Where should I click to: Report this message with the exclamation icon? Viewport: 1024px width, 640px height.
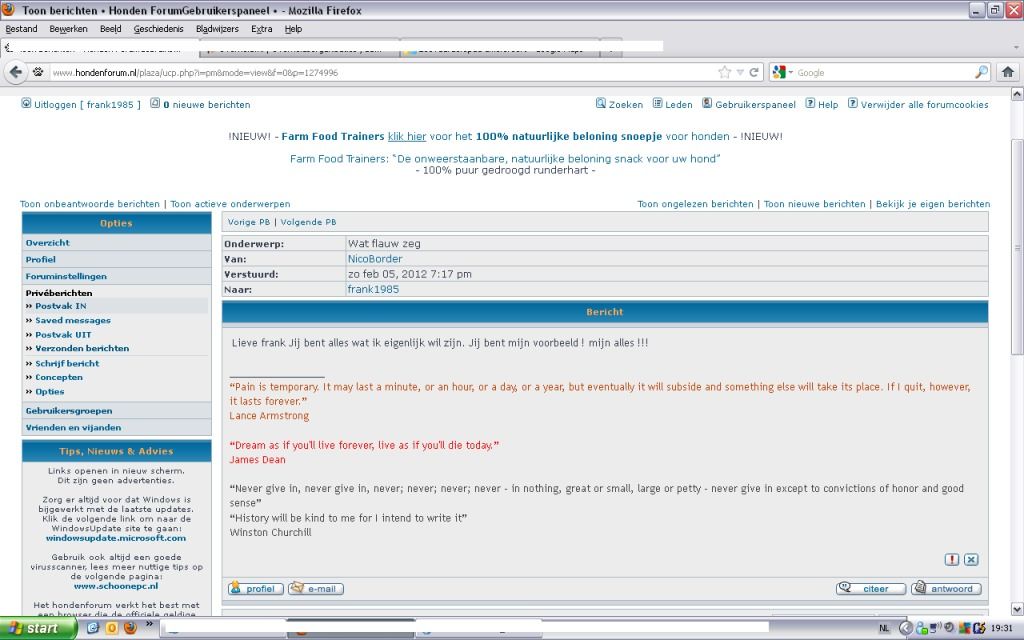point(952,560)
